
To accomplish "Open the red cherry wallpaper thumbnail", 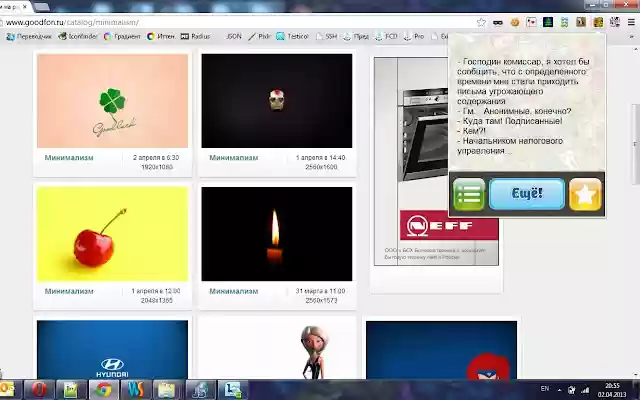I will (112, 234).
